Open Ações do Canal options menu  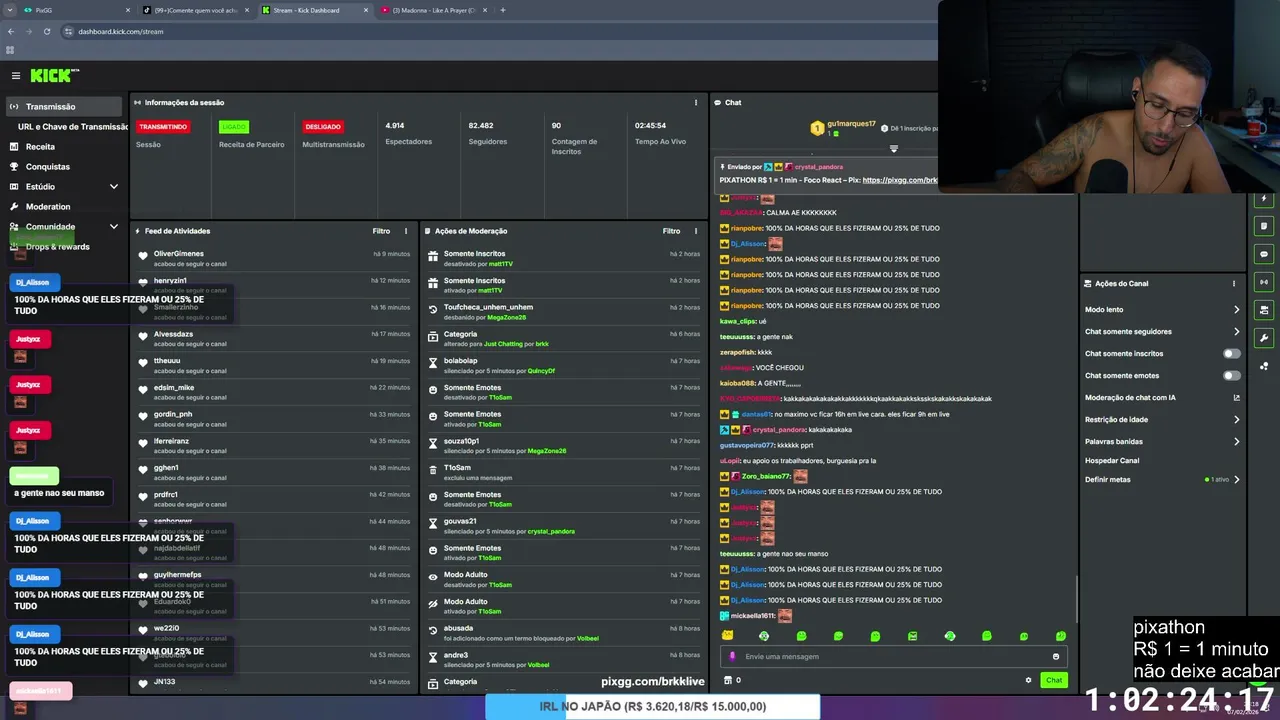1234,283
